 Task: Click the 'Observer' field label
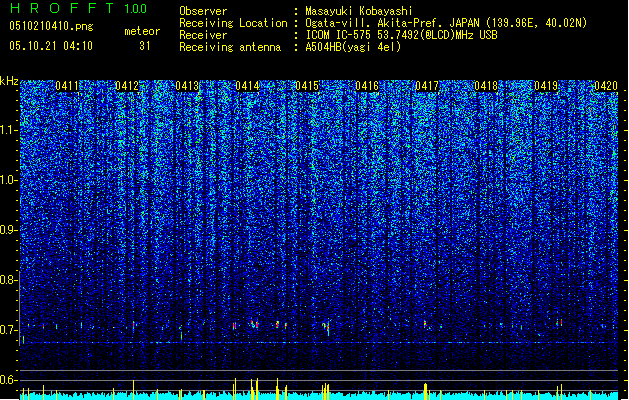click(x=203, y=11)
